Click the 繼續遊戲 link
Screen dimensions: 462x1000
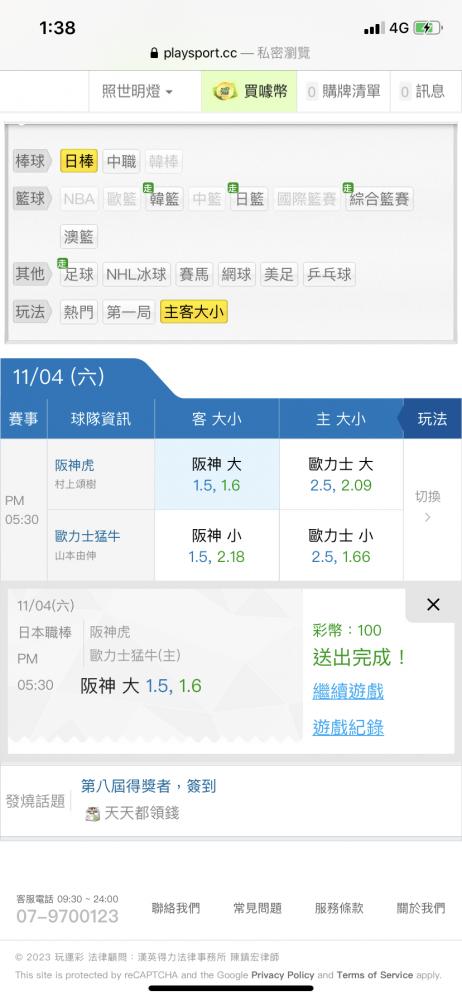(x=348, y=691)
